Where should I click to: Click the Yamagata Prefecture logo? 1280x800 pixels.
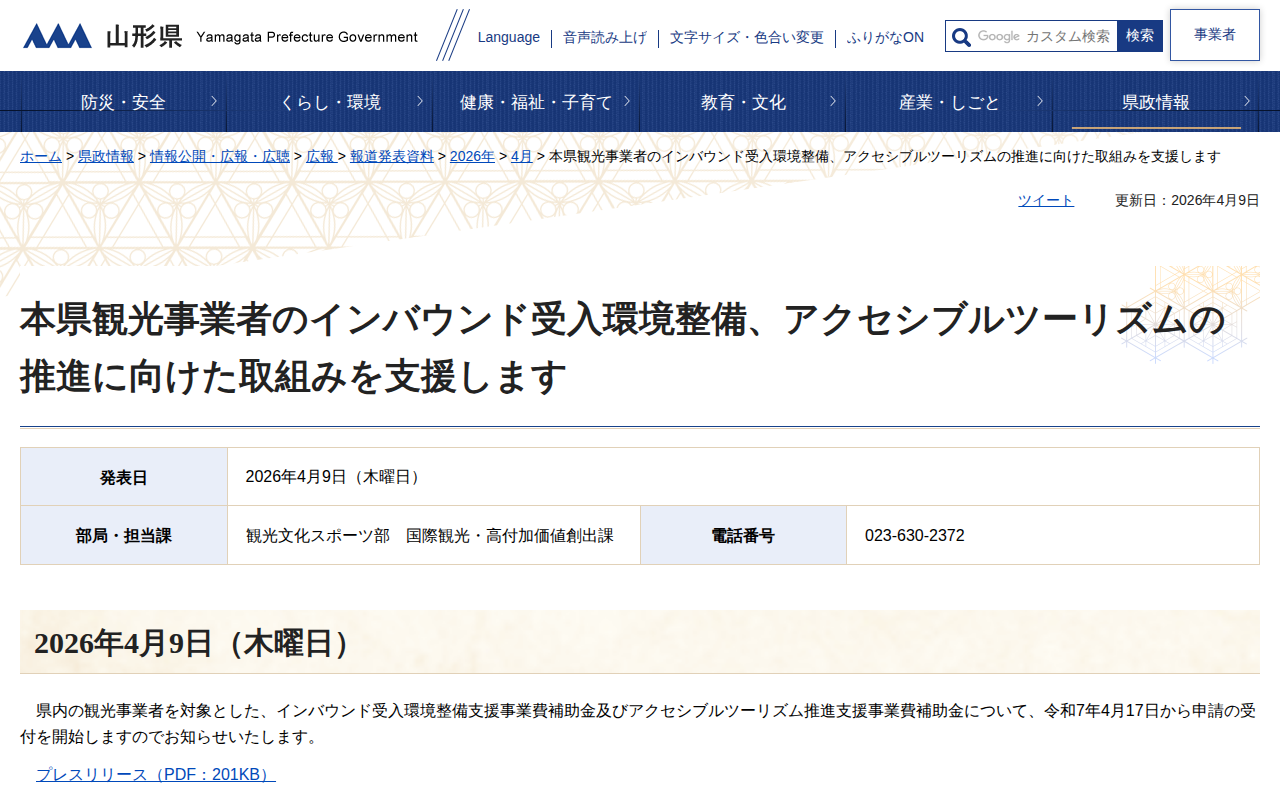220,36
